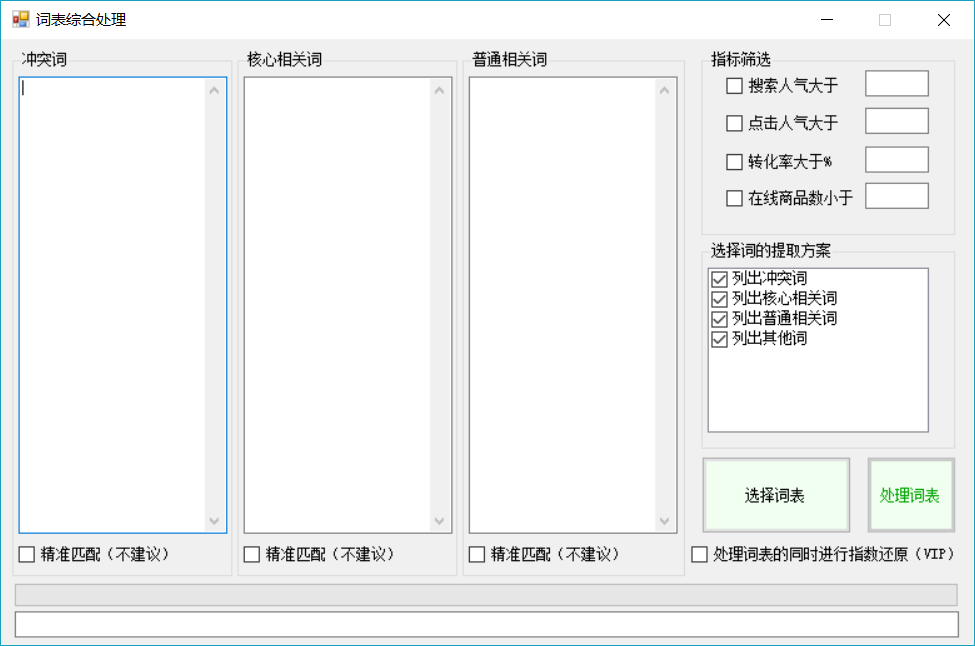Screen dimensions: 975x646
Task: Focus the 在线商品数小于 value field
Action: click(897, 196)
